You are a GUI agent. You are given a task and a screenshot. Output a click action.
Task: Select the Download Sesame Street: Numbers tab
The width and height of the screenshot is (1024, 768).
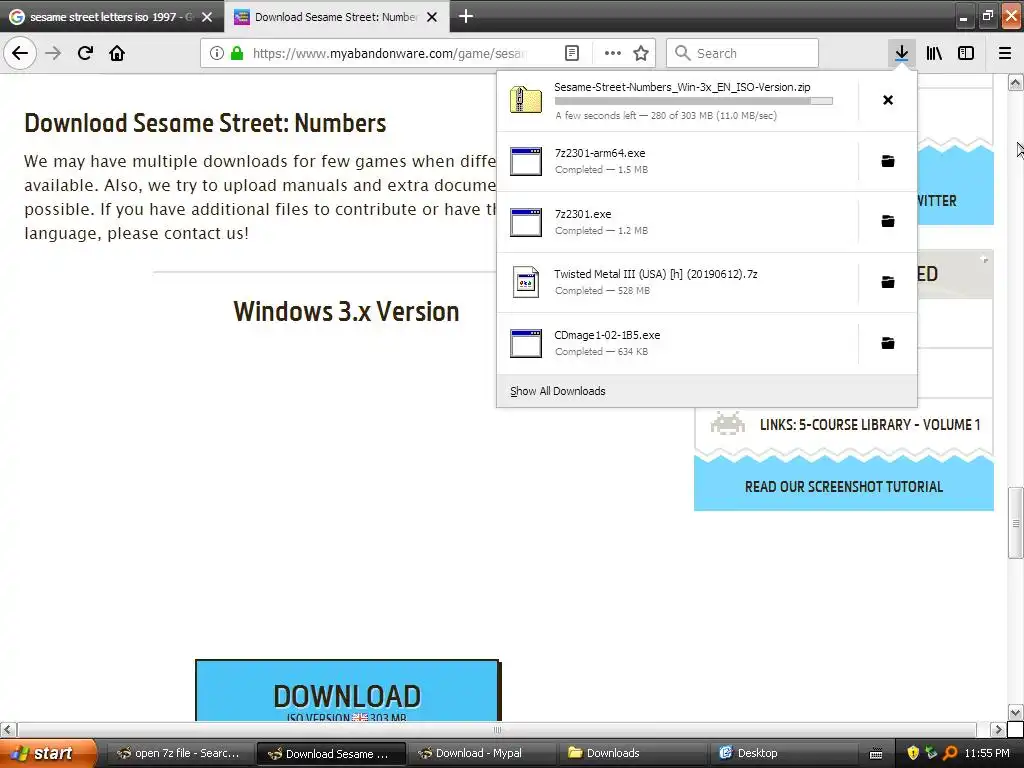pyautogui.click(x=336, y=17)
